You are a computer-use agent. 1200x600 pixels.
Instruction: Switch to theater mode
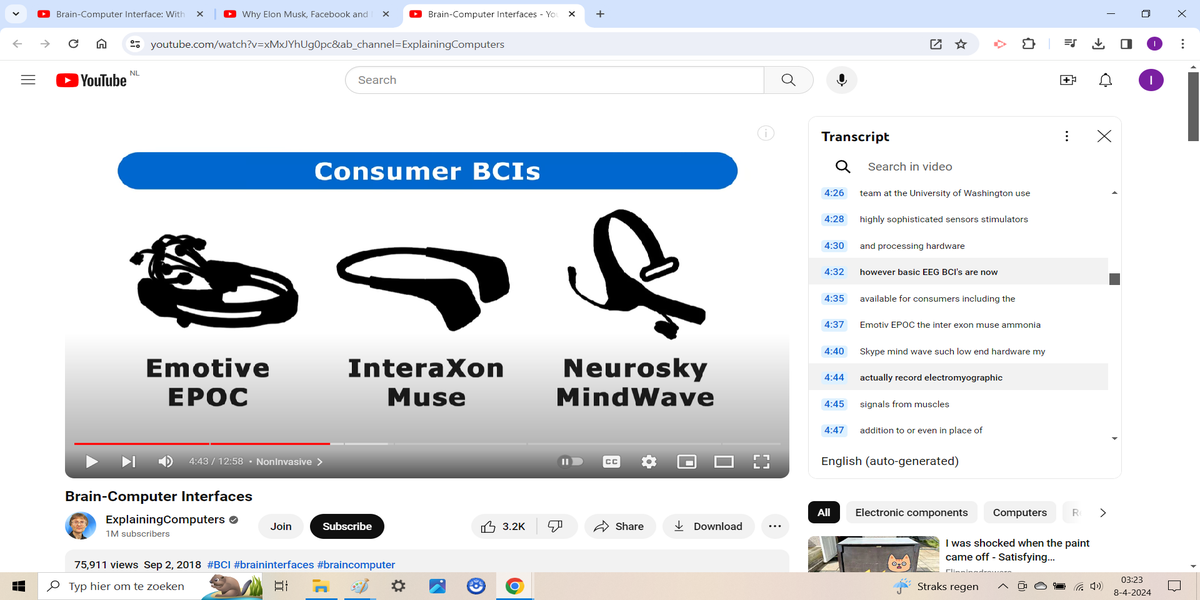724,461
